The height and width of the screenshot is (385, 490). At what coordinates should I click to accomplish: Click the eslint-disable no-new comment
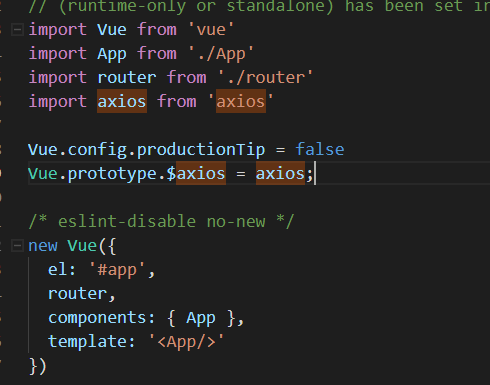tap(161, 222)
